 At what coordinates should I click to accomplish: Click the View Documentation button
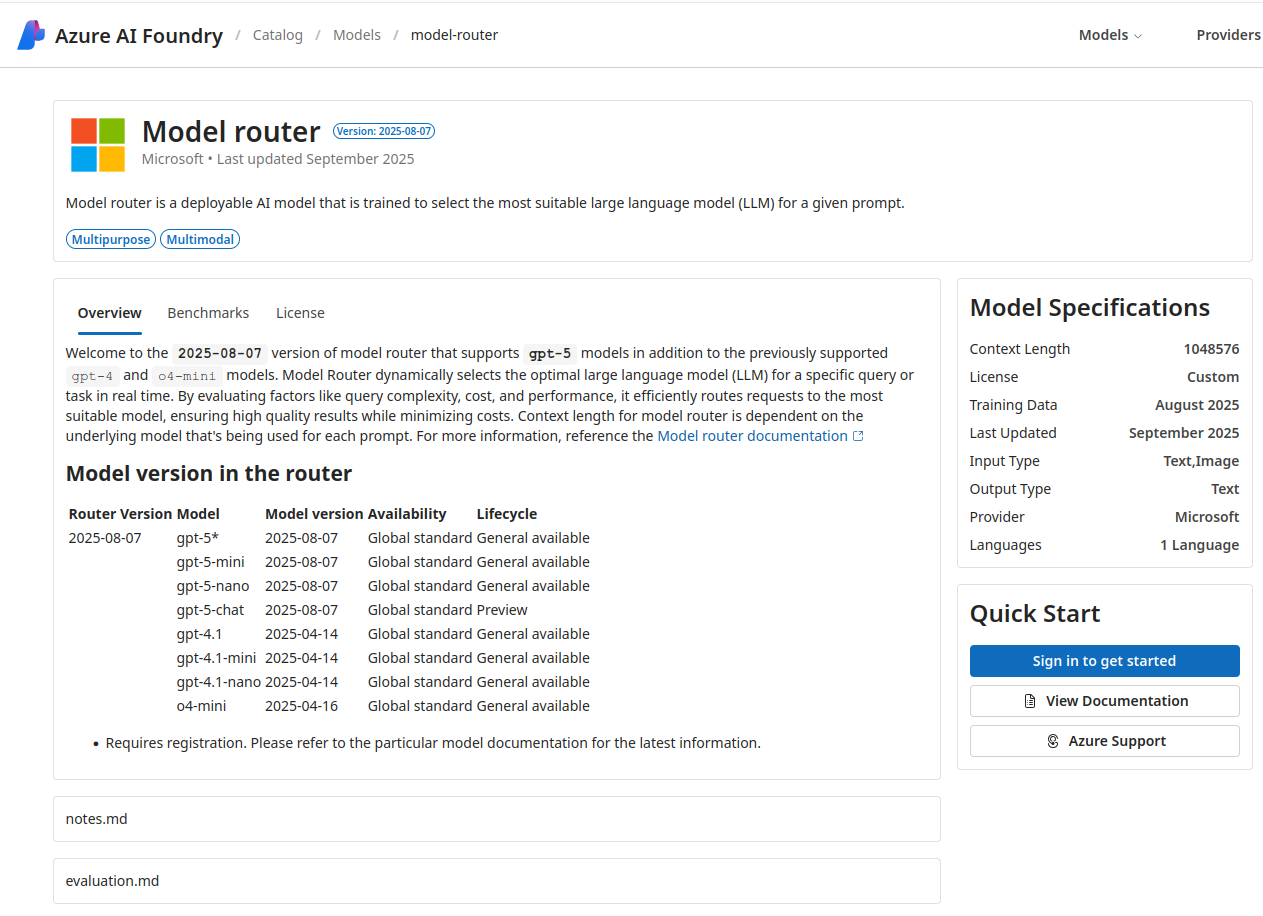click(x=1104, y=701)
